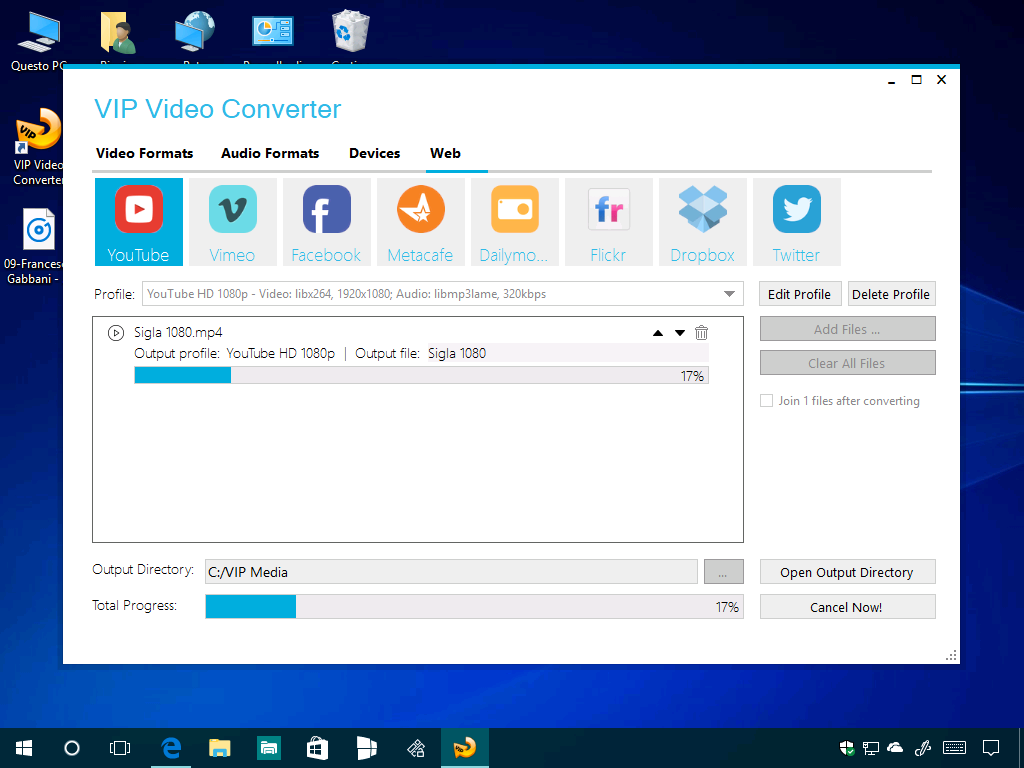This screenshot has height=768, width=1024.
Task: Select the Metacafe tile
Action: [421, 222]
